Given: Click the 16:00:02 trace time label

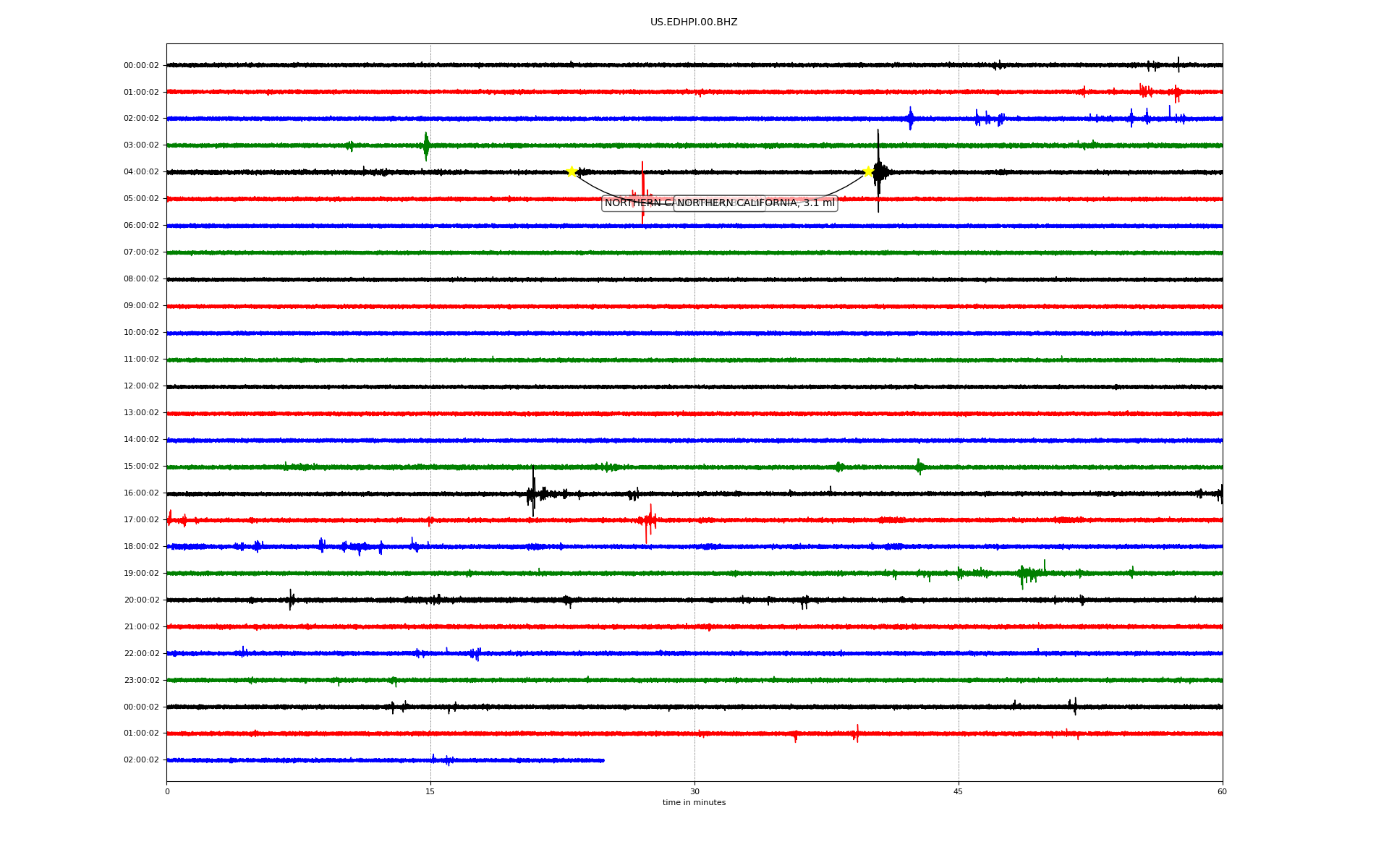Looking at the screenshot, I should pyautogui.click(x=141, y=493).
